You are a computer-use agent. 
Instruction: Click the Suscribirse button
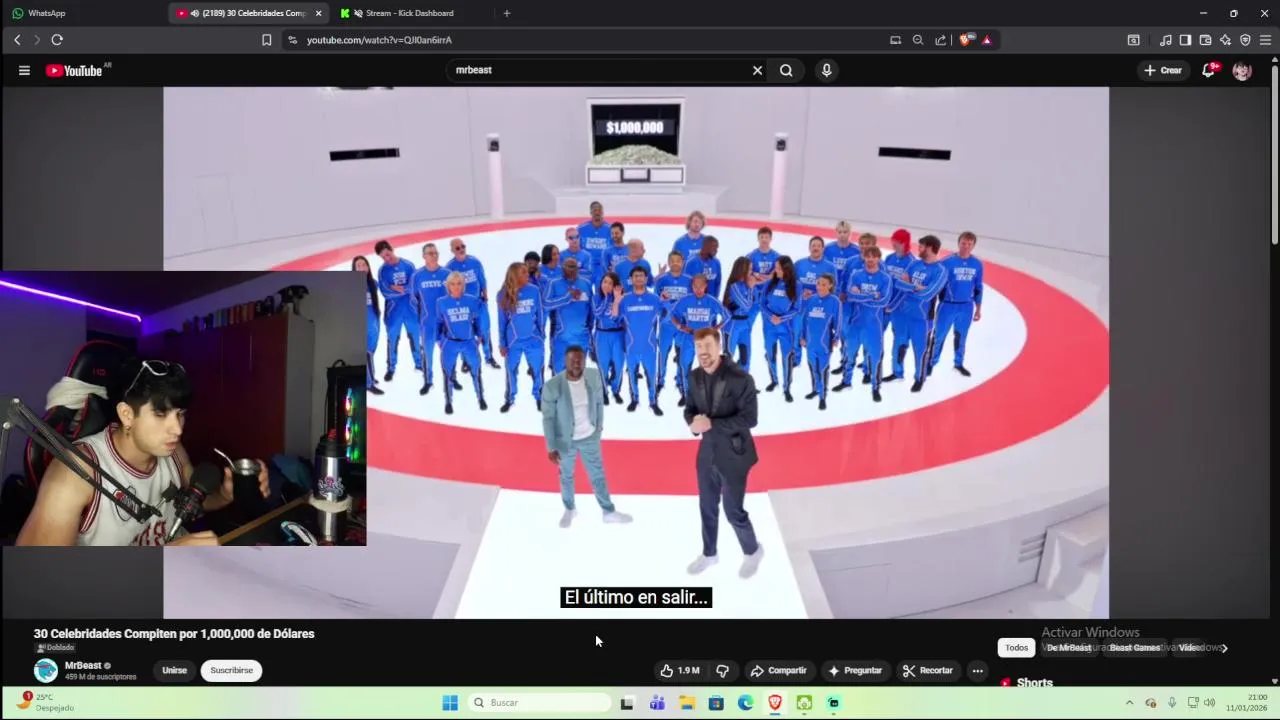(x=231, y=670)
